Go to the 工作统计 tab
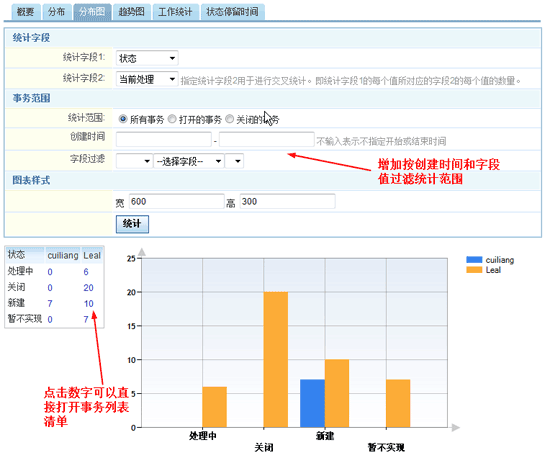 [175, 12]
